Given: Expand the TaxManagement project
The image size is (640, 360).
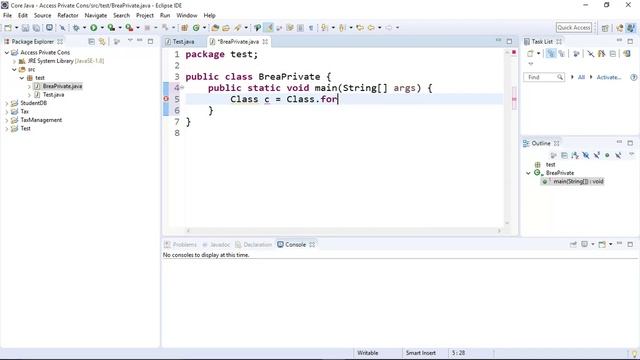Looking at the screenshot, I should (x=7, y=120).
